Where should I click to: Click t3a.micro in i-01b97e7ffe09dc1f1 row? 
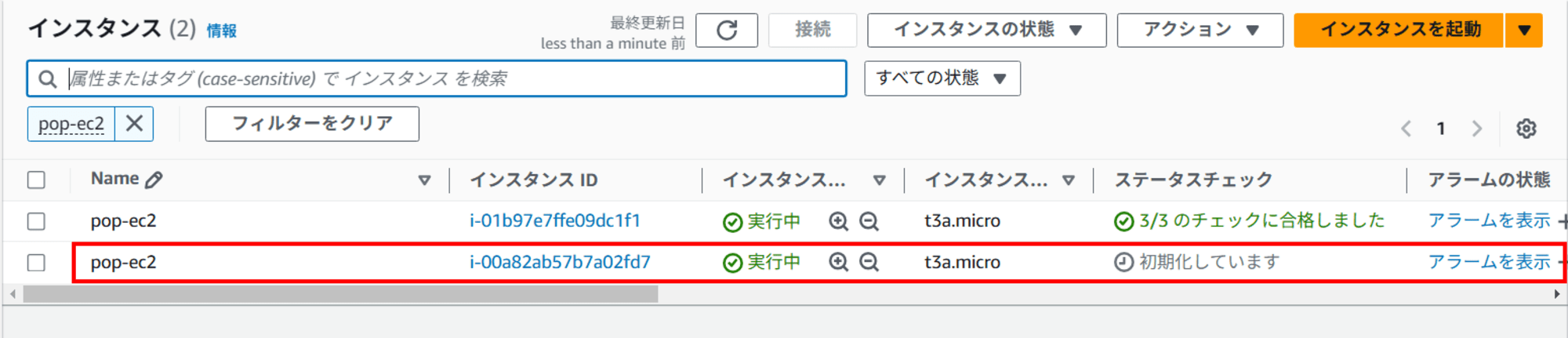pyautogui.click(x=962, y=221)
